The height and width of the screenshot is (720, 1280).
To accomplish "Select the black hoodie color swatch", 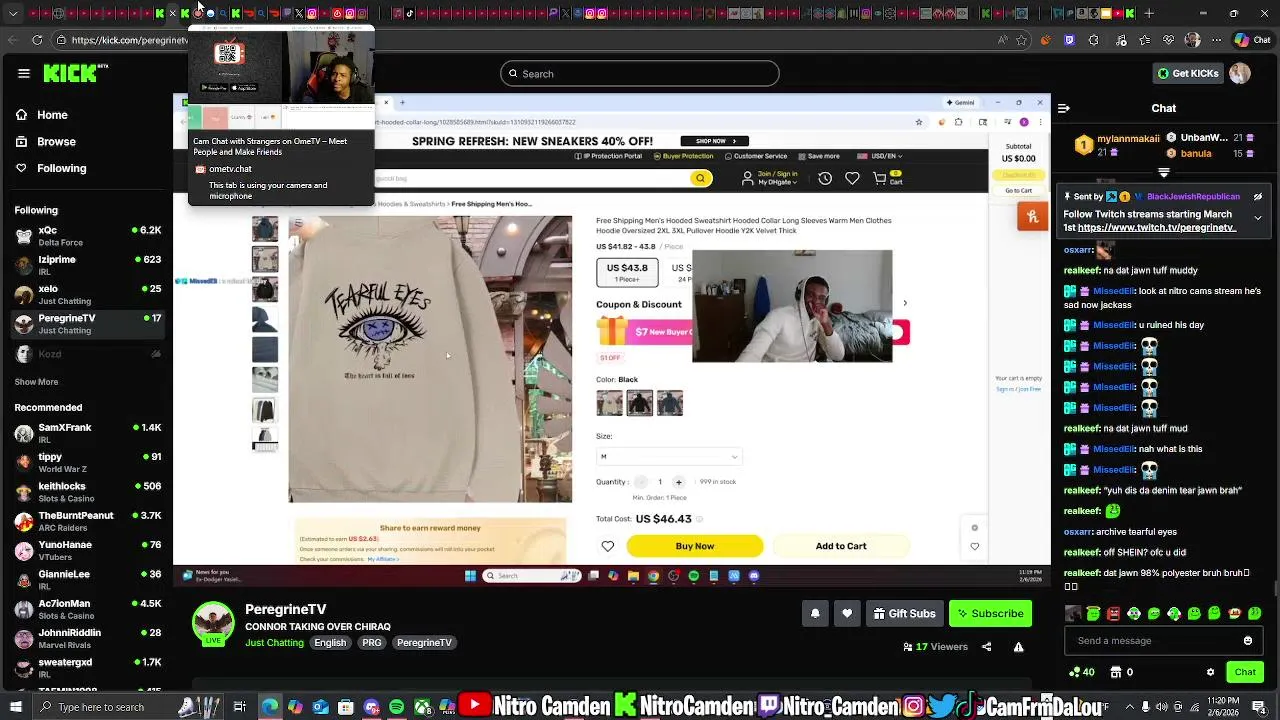I will pyautogui.click(x=639, y=403).
